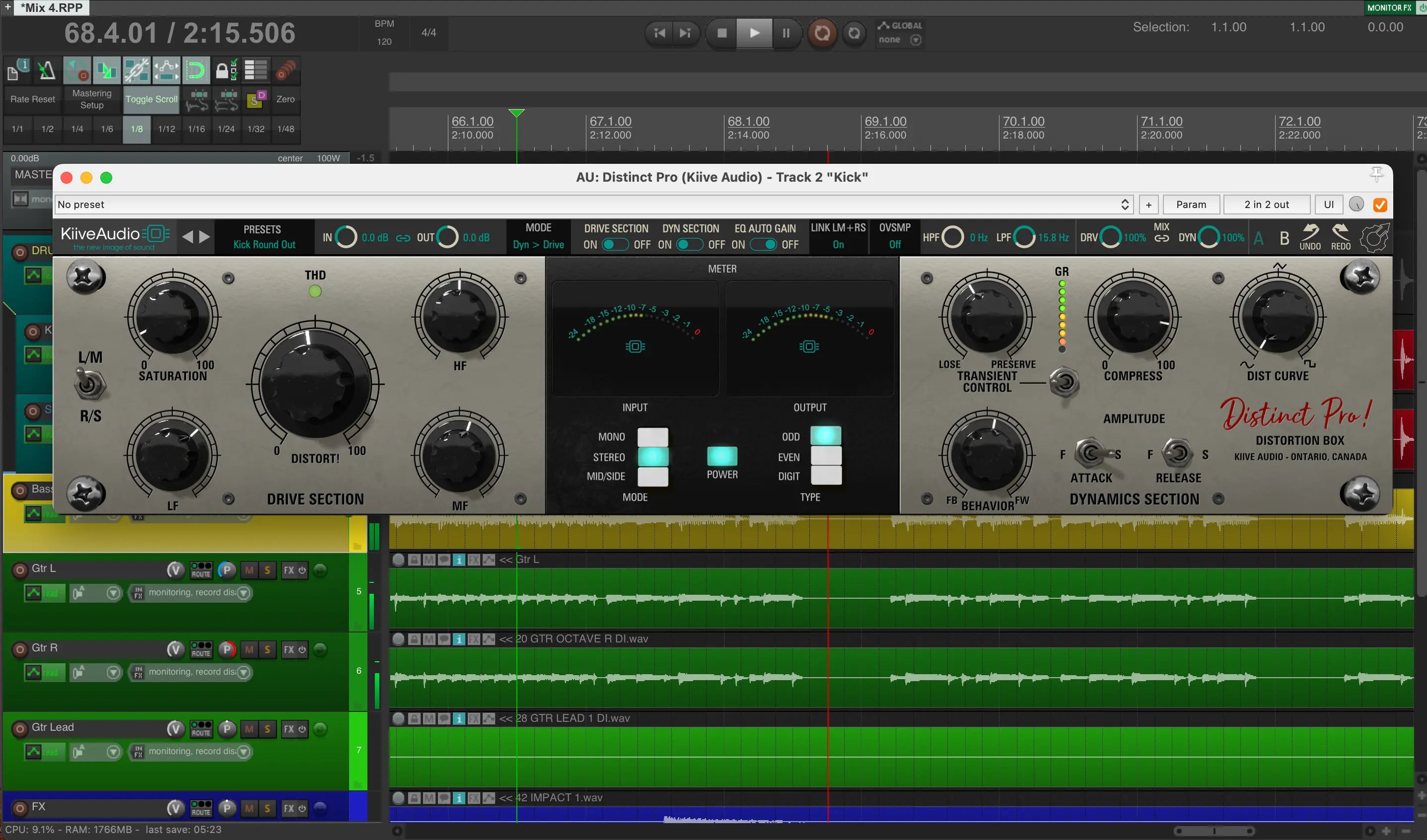Click the Gtr R ROUTE icon
Viewport: 1427px width, 840px height.
pos(201,649)
